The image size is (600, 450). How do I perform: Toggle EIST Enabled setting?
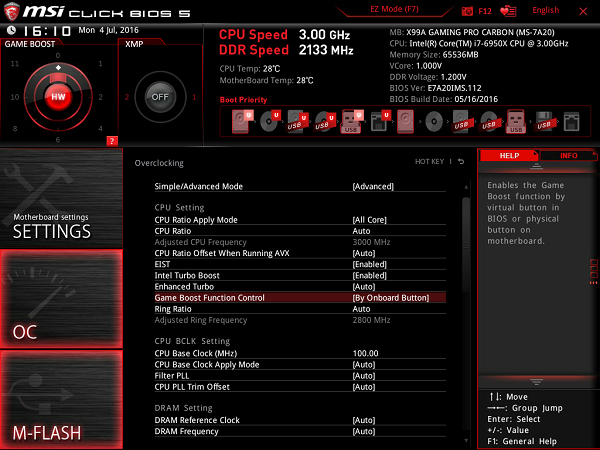pos(369,264)
